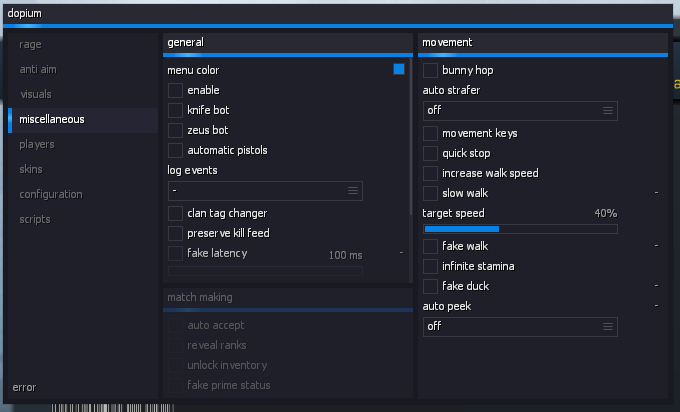Click the general section header
Viewport: 680px width, 412px height.
coord(186,43)
